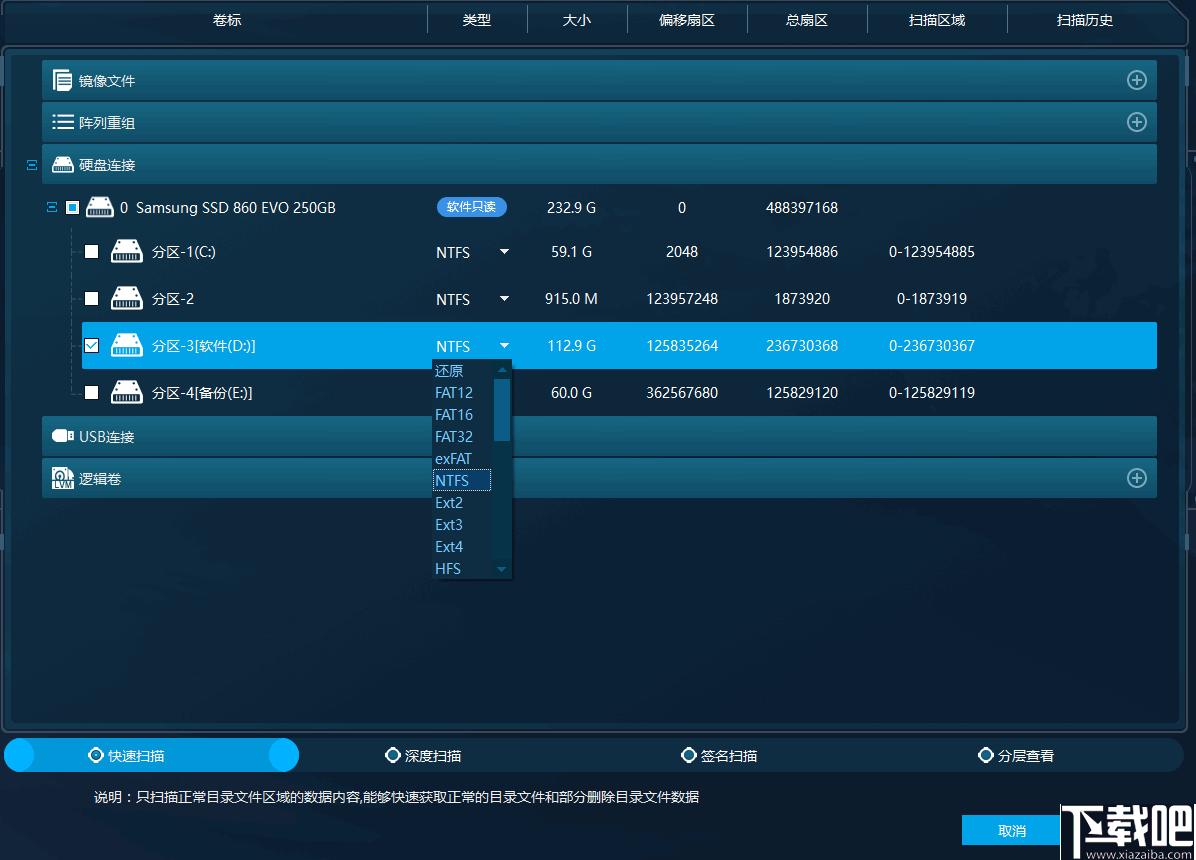Image resolution: width=1196 pixels, height=860 pixels.
Task: Add a logical volume with the plus icon
Action: point(1137,478)
